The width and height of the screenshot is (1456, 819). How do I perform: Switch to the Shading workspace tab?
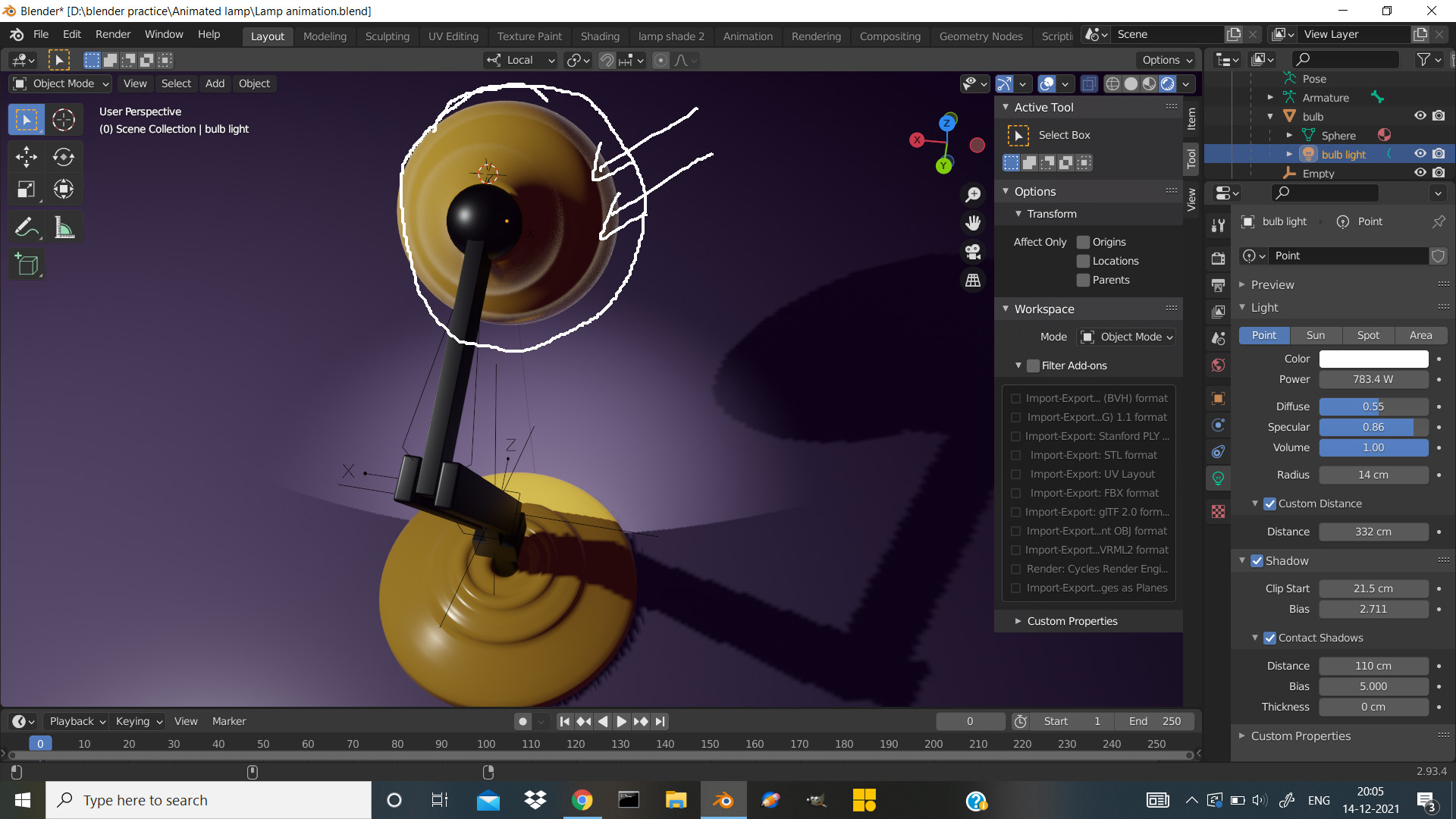pos(599,36)
